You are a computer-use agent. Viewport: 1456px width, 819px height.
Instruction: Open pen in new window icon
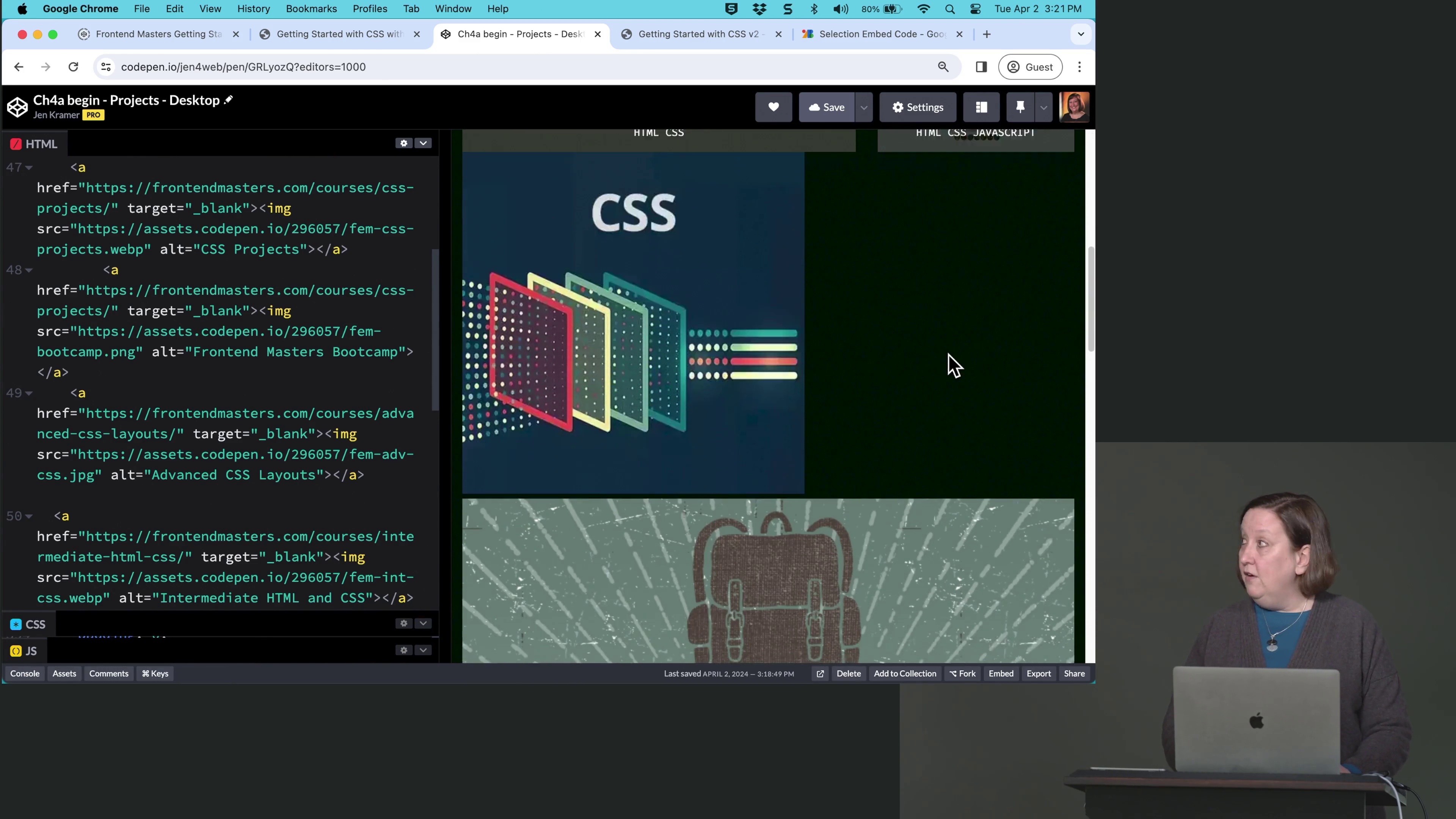(x=820, y=673)
